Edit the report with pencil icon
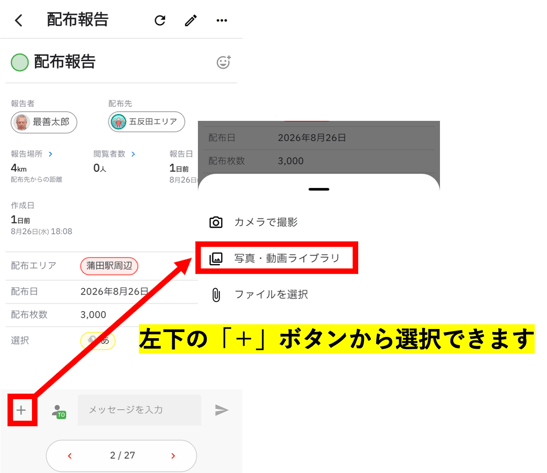The image size is (547, 473). click(191, 21)
